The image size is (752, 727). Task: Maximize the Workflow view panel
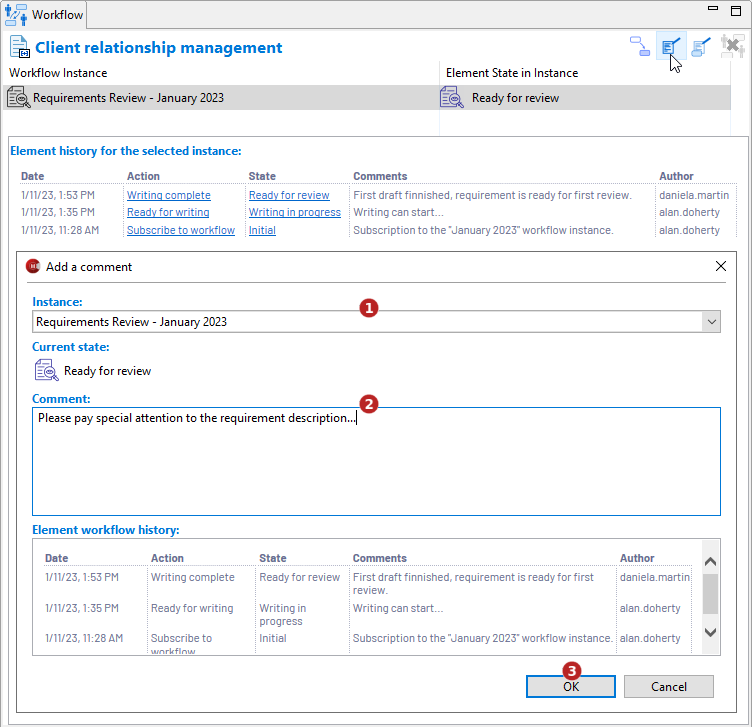click(x=736, y=11)
